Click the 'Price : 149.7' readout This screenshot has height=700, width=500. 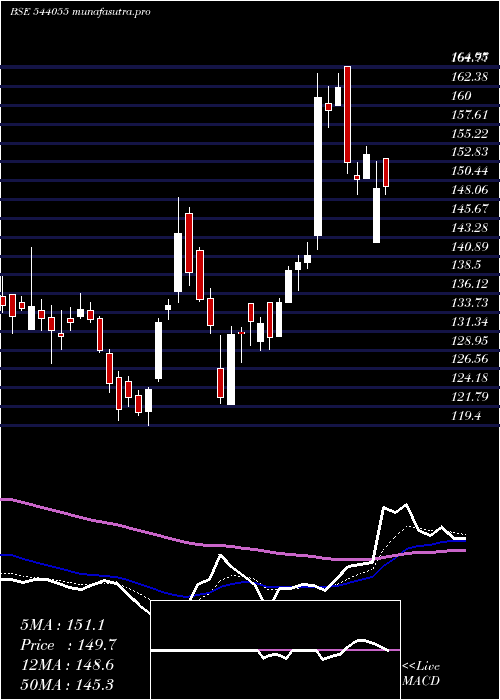68,645
